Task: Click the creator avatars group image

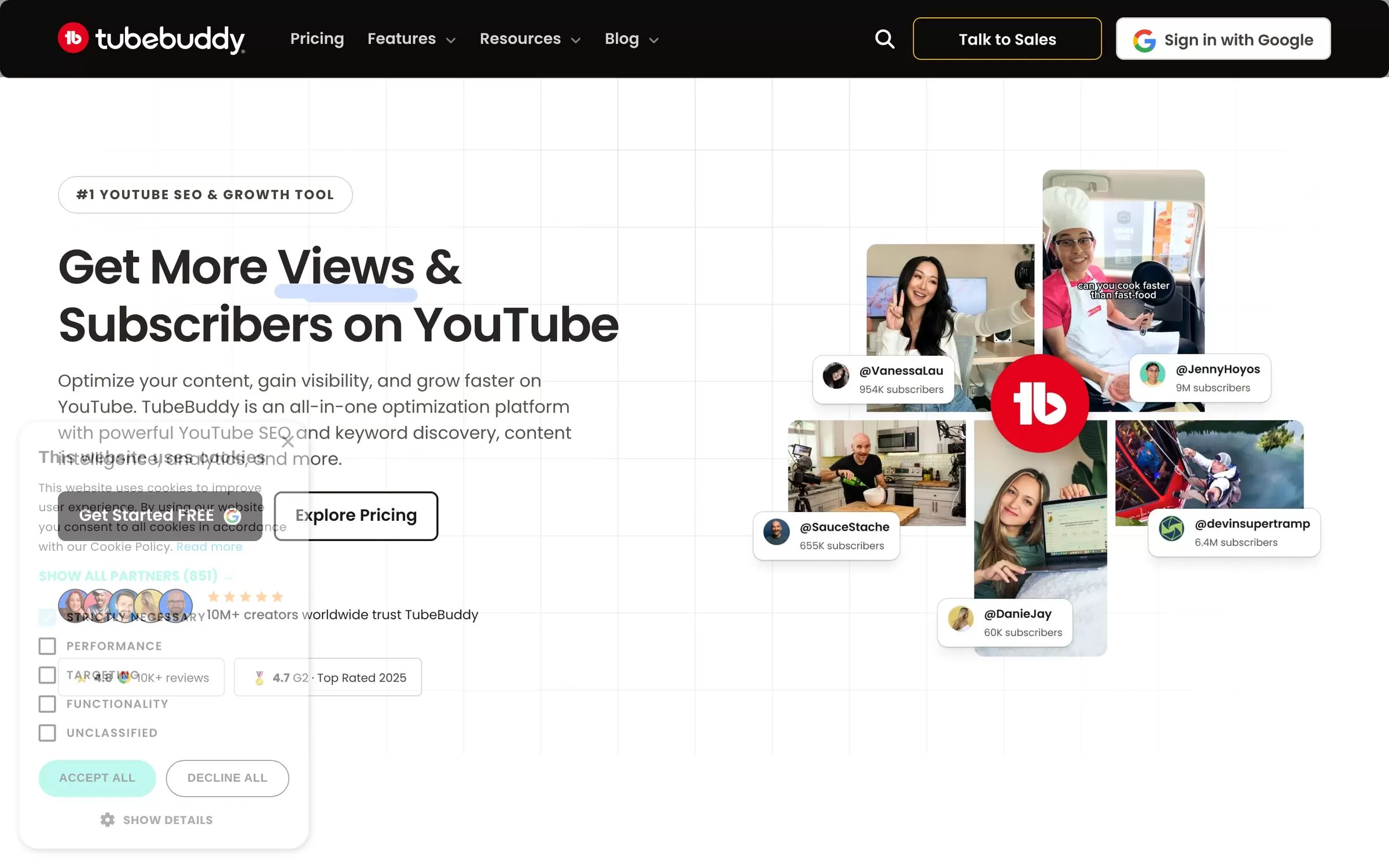Action: [126, 606]
